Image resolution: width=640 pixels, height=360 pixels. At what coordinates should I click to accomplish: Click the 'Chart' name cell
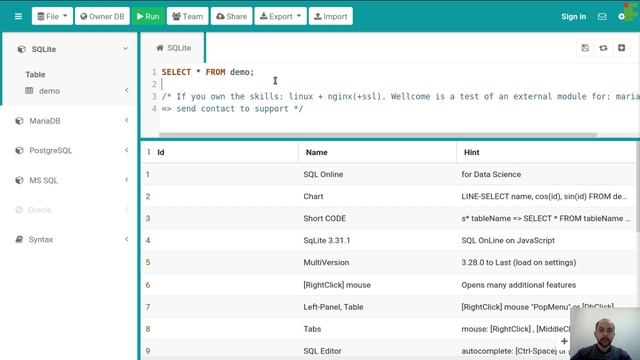pos(313,196)
